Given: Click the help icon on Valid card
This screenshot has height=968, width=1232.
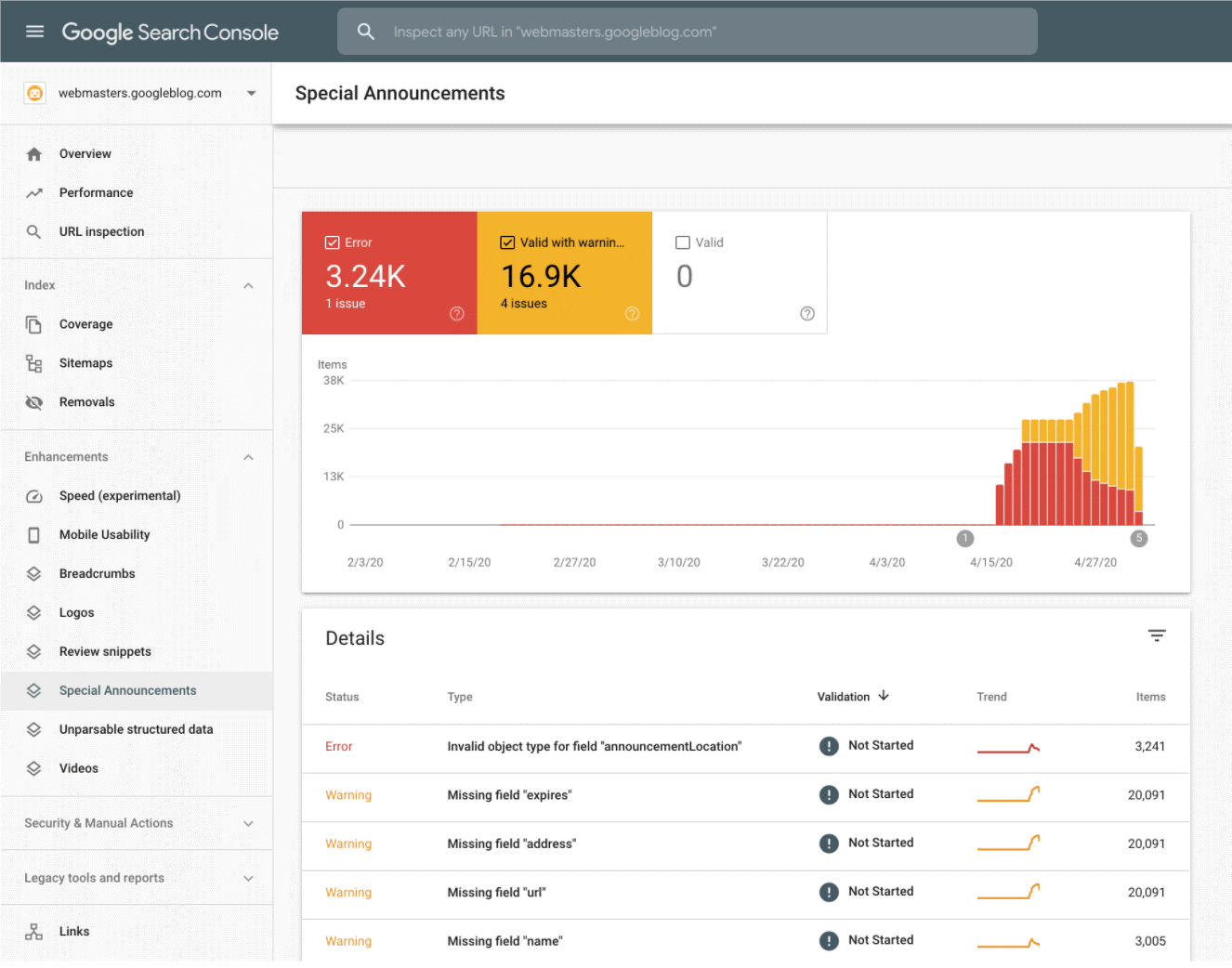Looking at the screenshot, I should tap(806, 313).
